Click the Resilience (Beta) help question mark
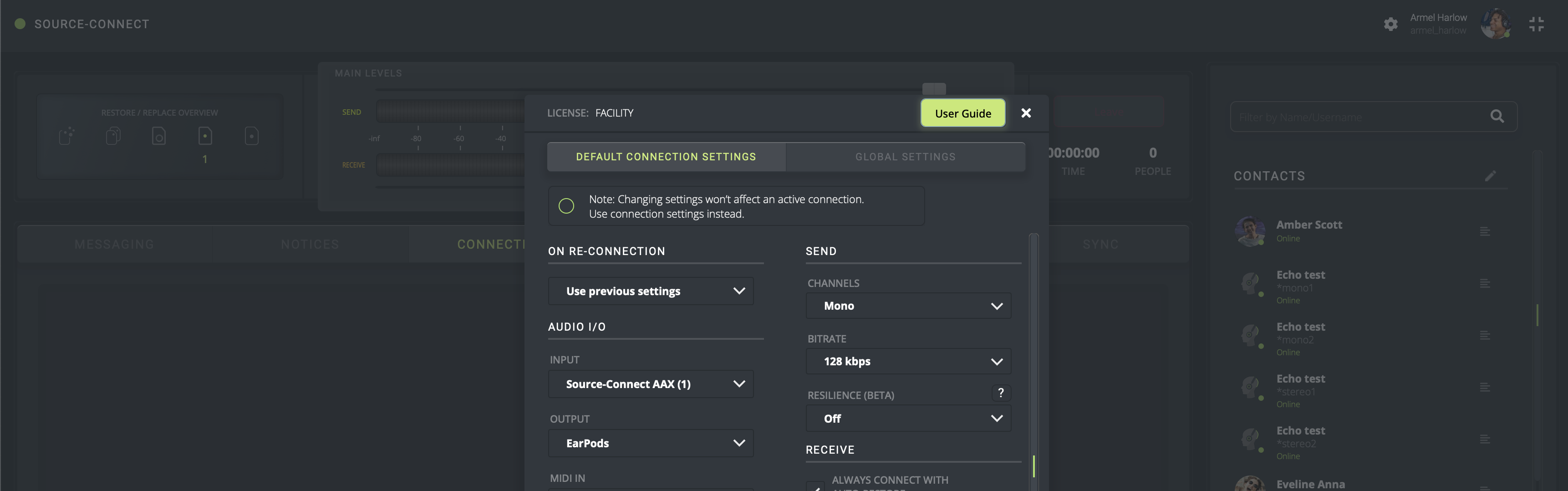Viewport: 1568px width, 491px height. (x=1001, y=393)
